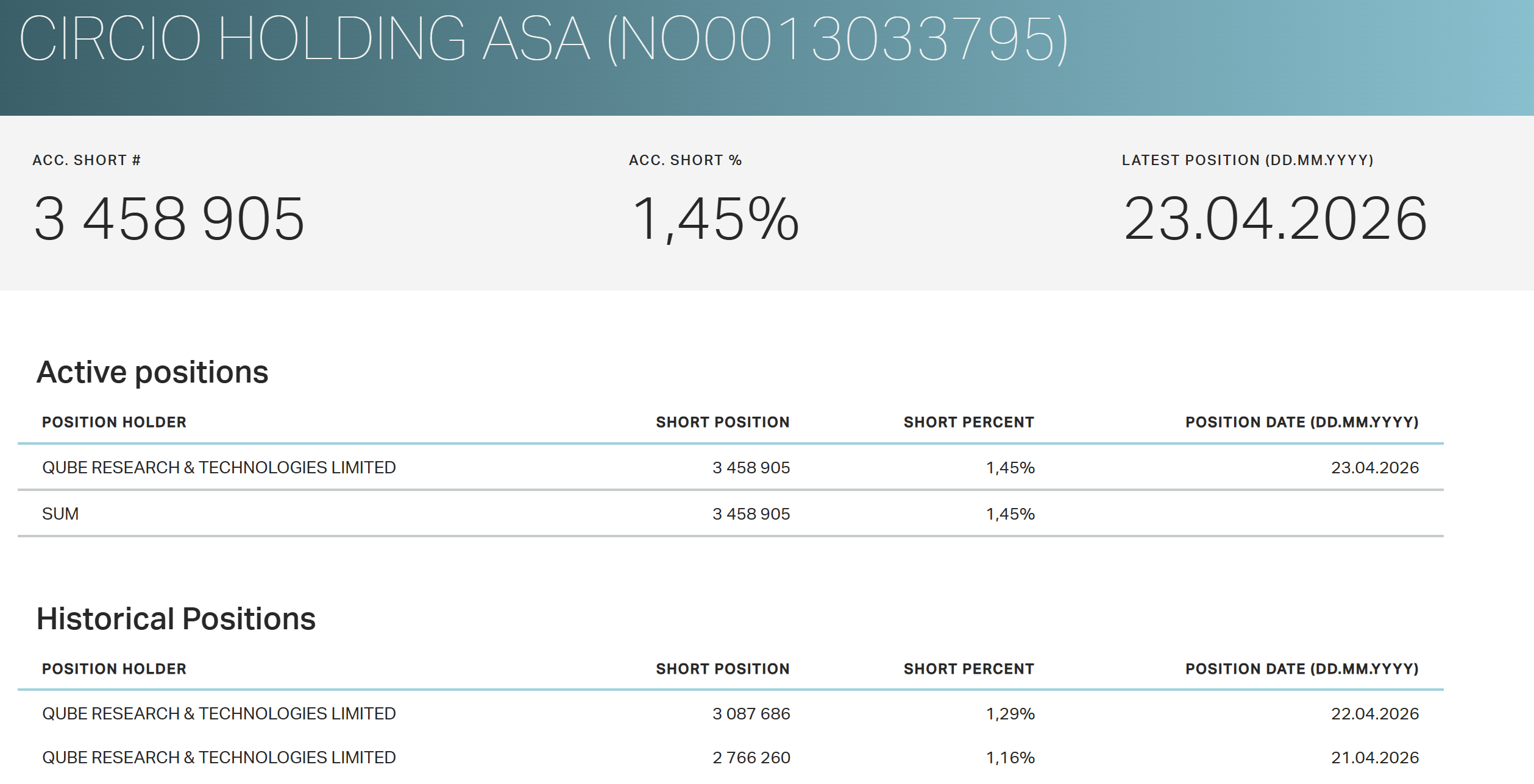
Task: Sort historical table by SHORT POSITION header
Action: [x=722, y=669]
